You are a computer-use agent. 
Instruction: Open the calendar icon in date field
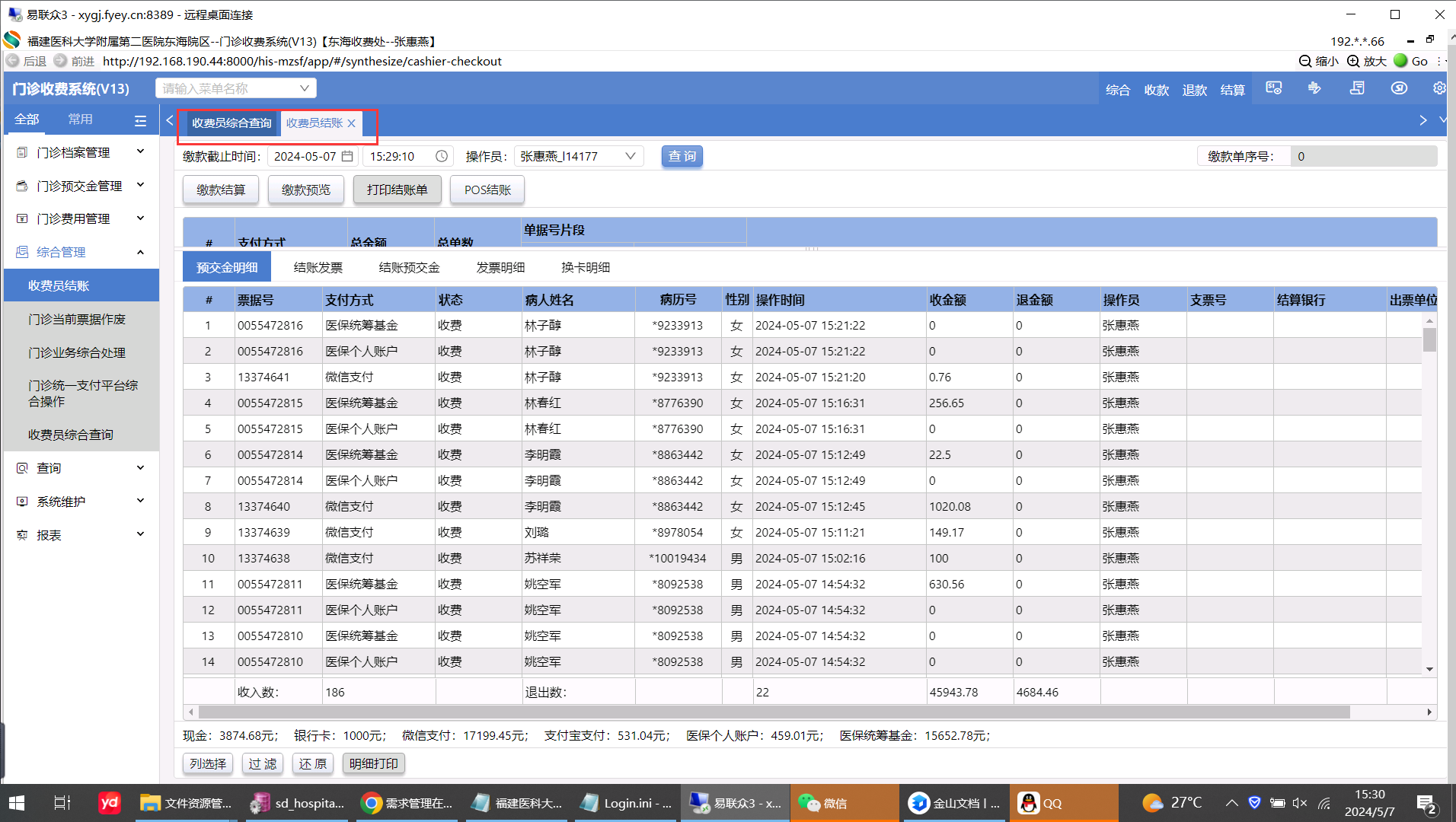pyautogui.click(x=347, y=156)
